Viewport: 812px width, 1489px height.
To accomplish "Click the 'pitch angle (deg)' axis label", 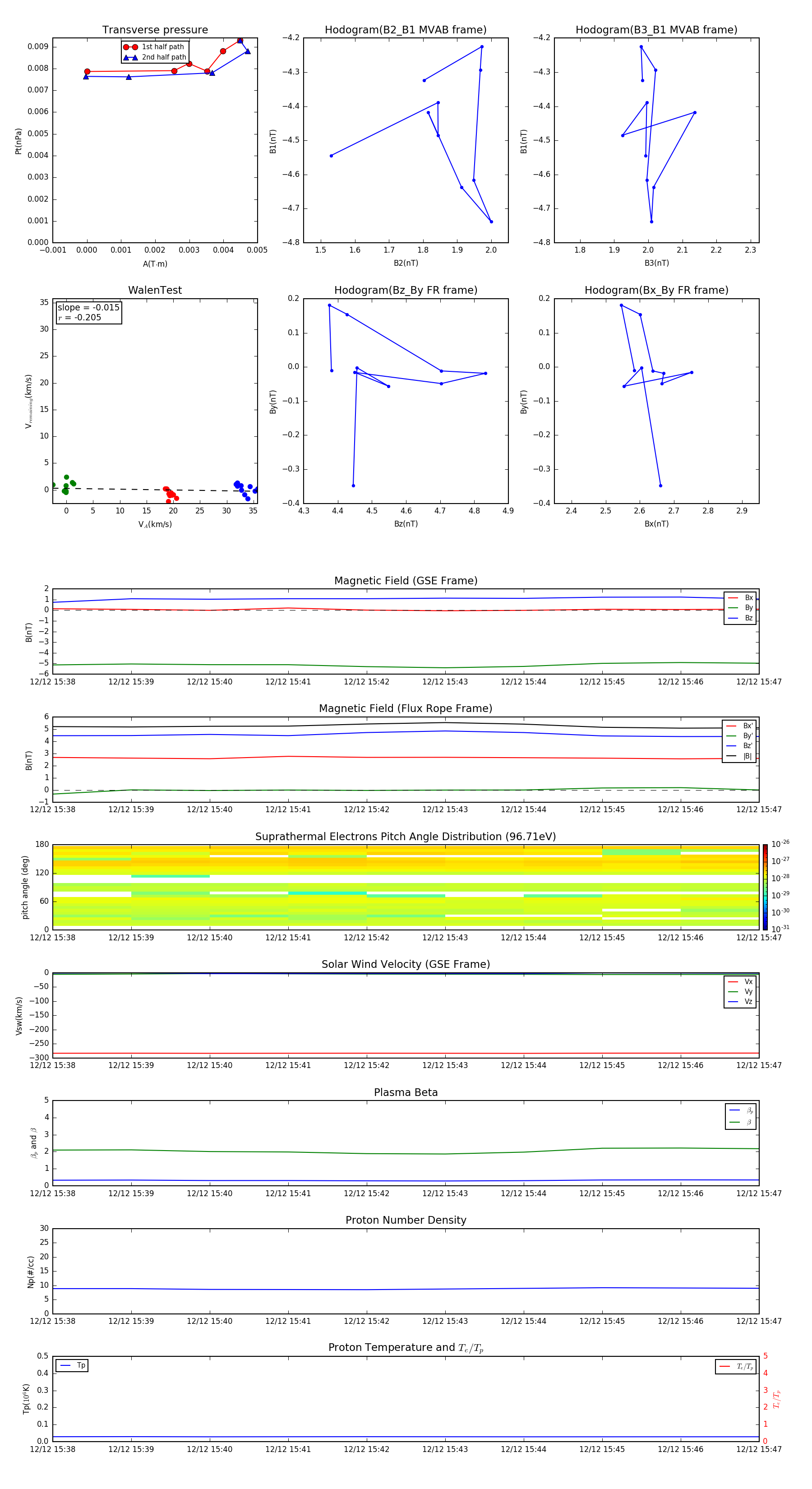I will (25, 887).
